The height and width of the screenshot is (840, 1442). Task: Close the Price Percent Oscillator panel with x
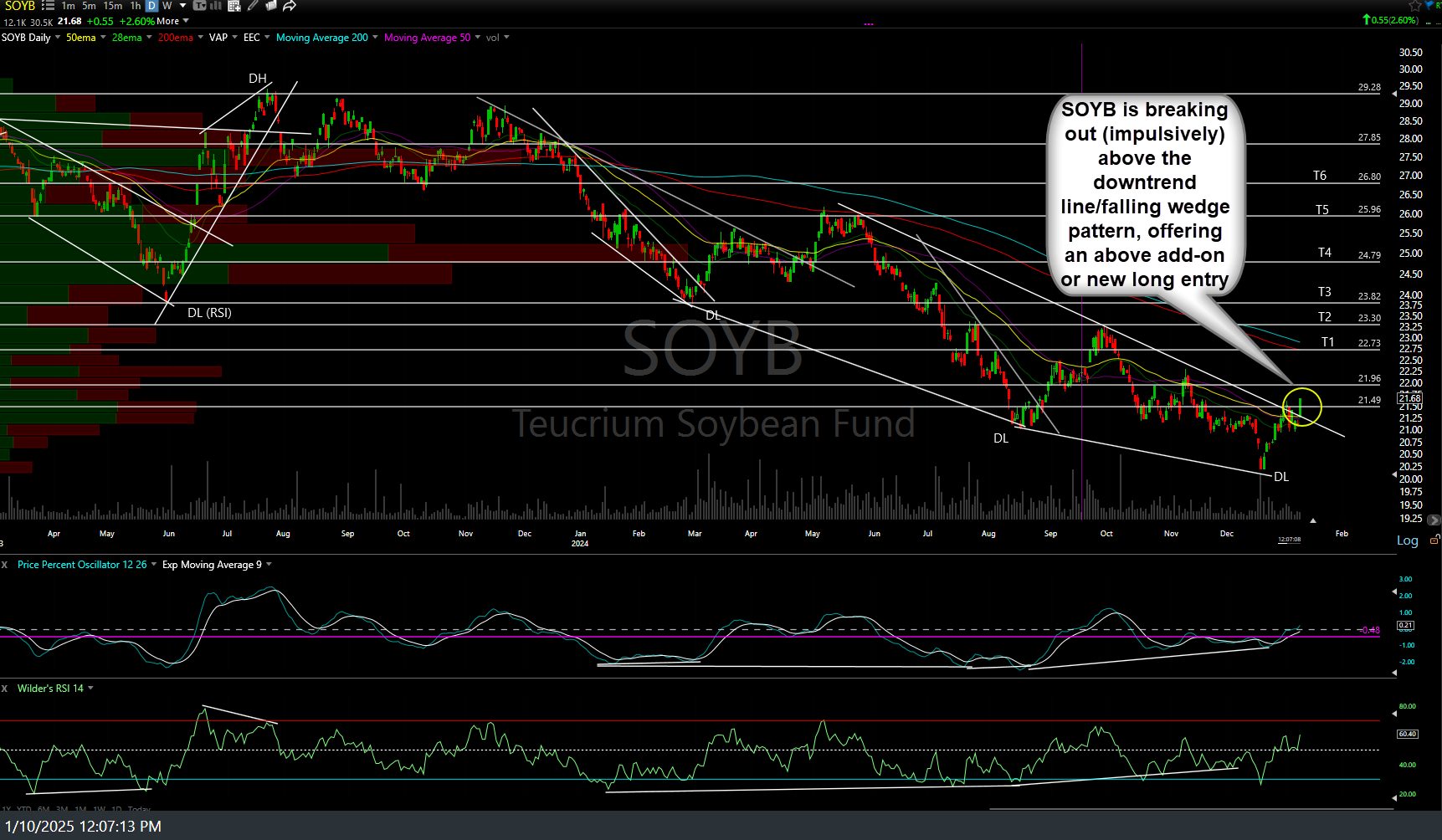pyautogui.click(x=4, y=565)
